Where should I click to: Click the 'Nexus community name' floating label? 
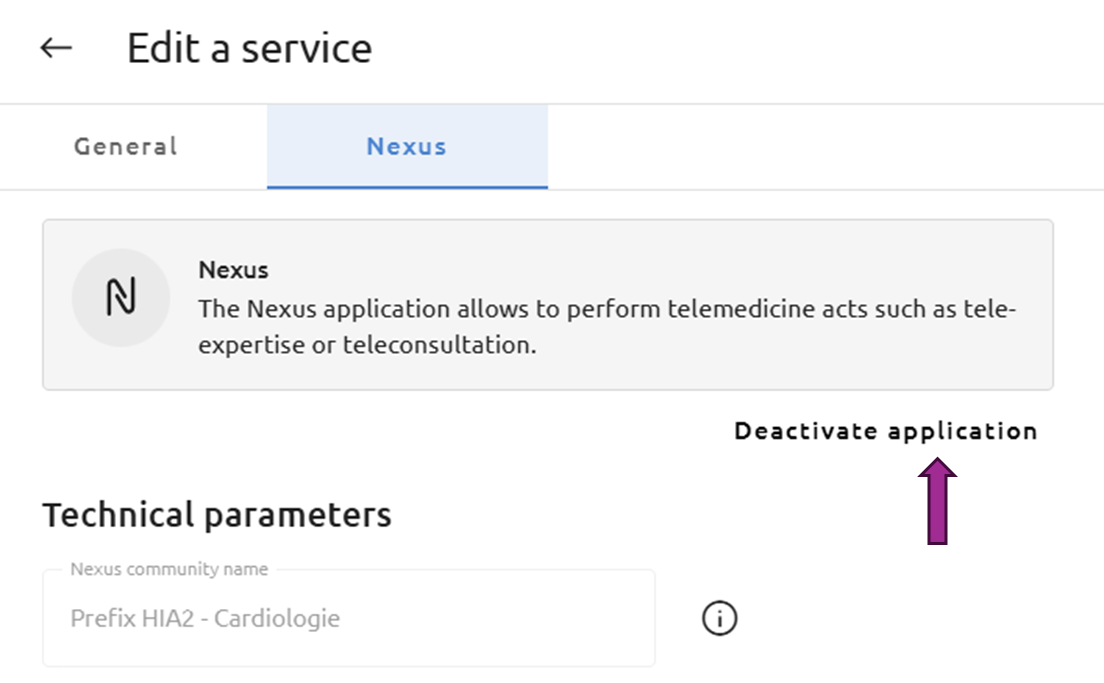tap(169, 569)
